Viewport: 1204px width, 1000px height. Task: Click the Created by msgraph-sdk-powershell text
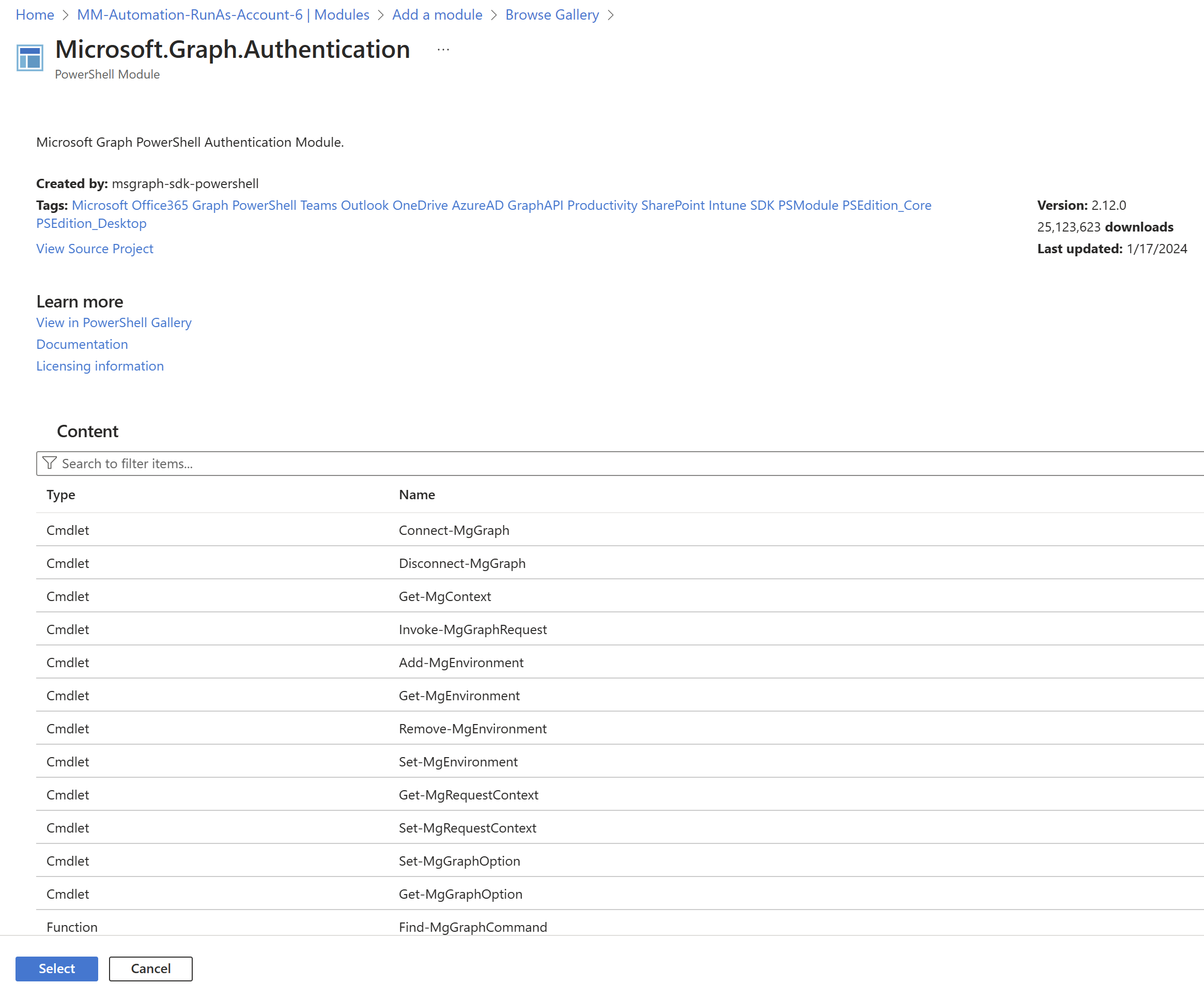147,183
